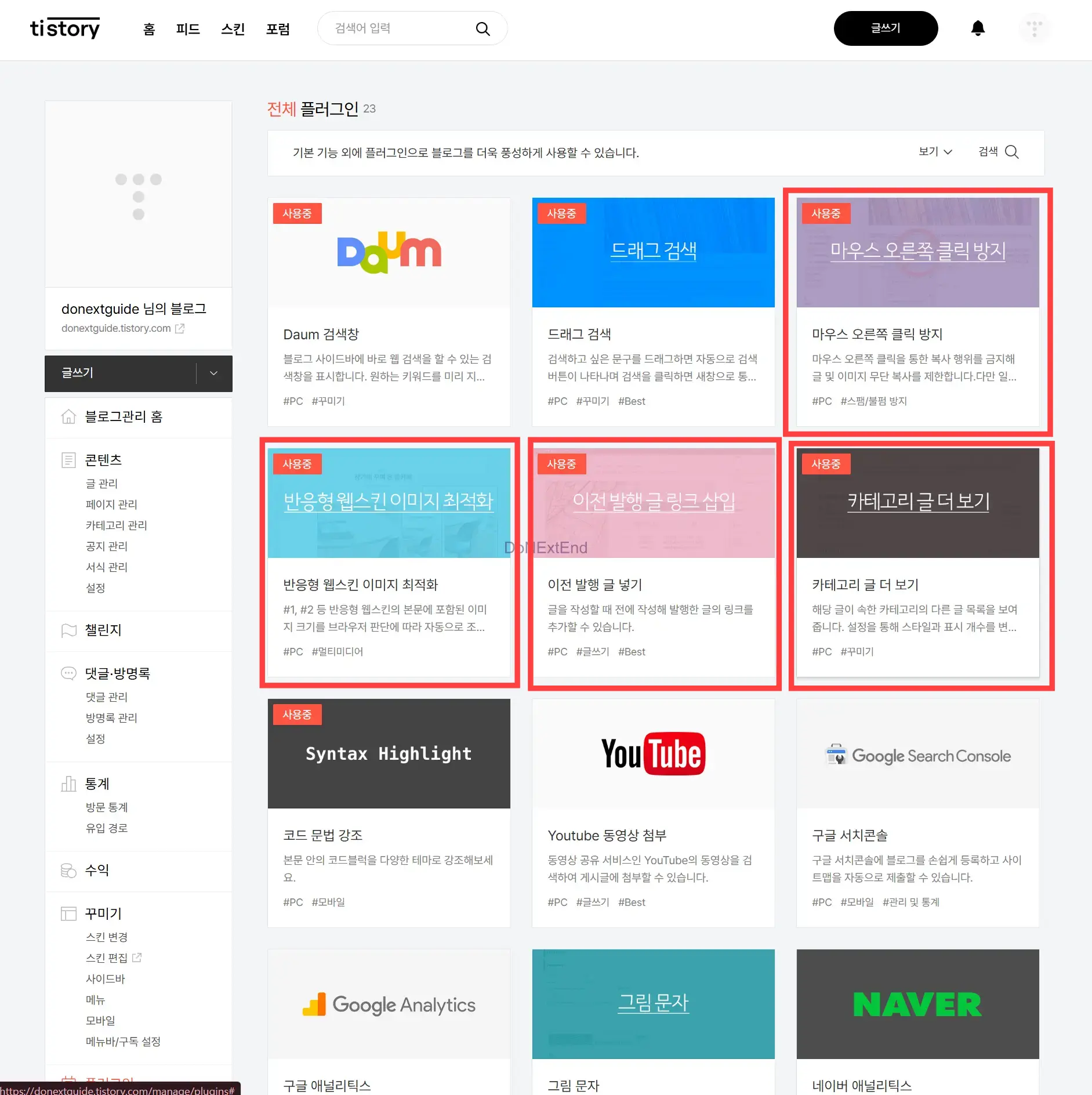
Task: Open 스킨 변경 in sidebar
Action: pyautogui.click(x=107, y=937)
